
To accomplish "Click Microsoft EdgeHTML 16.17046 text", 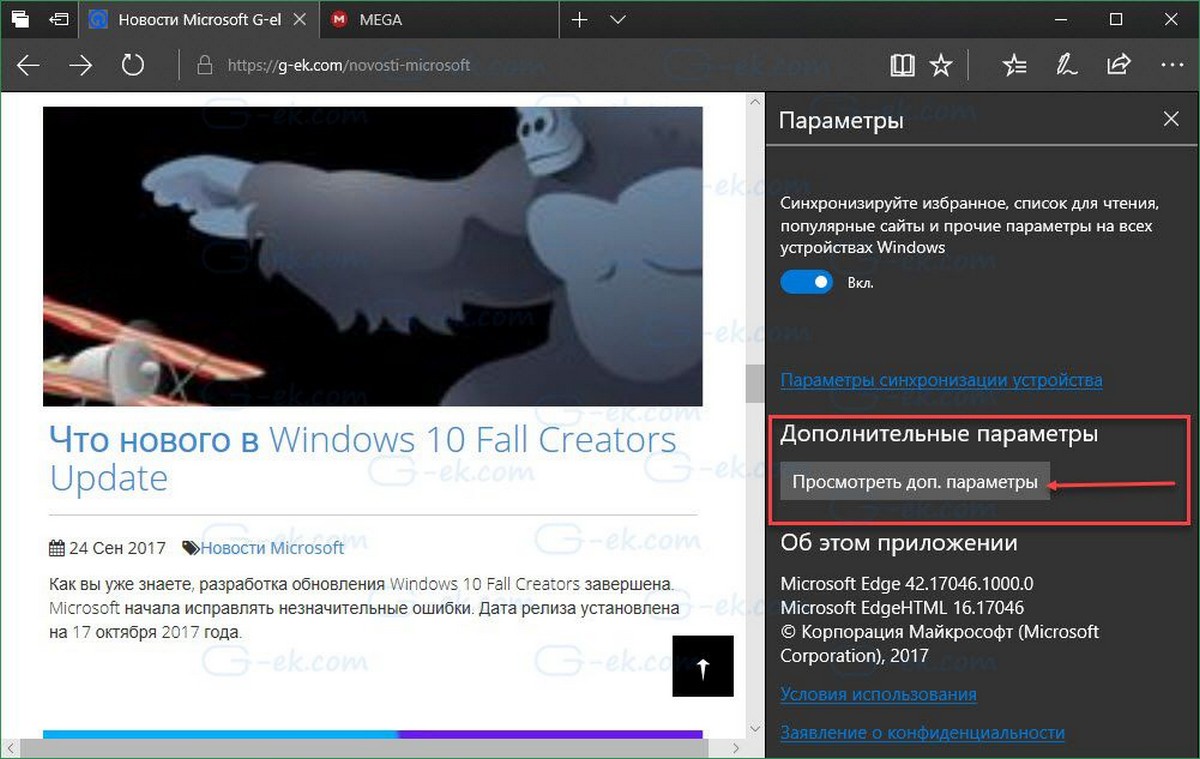I will pos(902,607).
